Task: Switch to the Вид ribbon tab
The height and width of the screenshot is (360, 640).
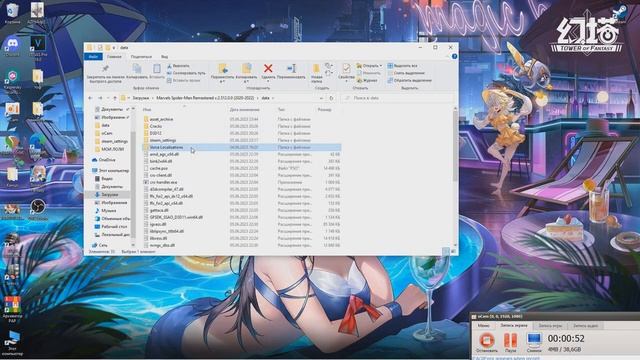Action: tap(164, 57)
